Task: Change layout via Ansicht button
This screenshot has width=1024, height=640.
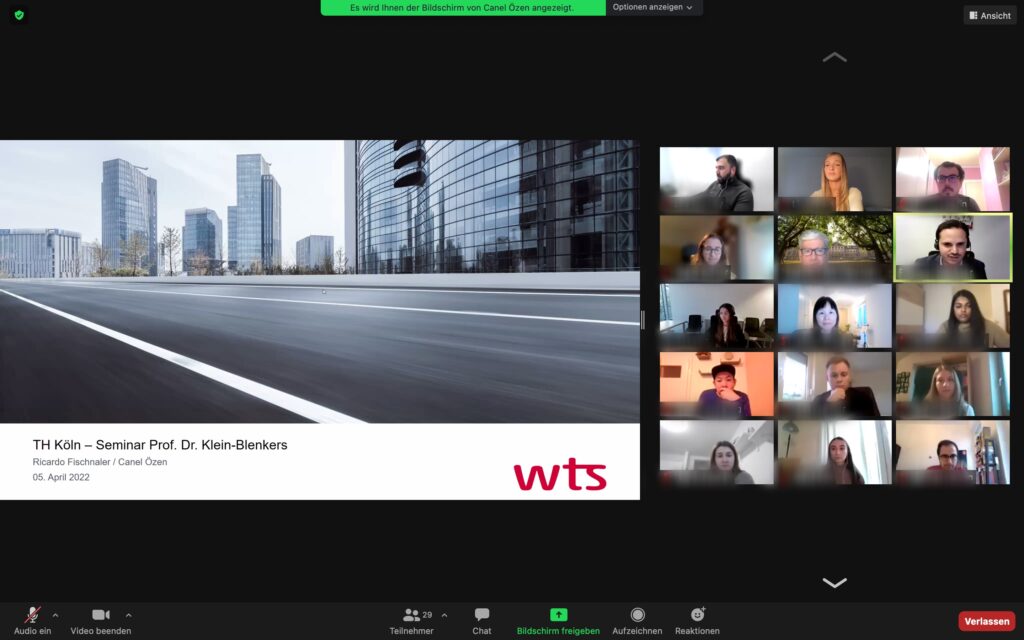Action: [x=990, y=16]
